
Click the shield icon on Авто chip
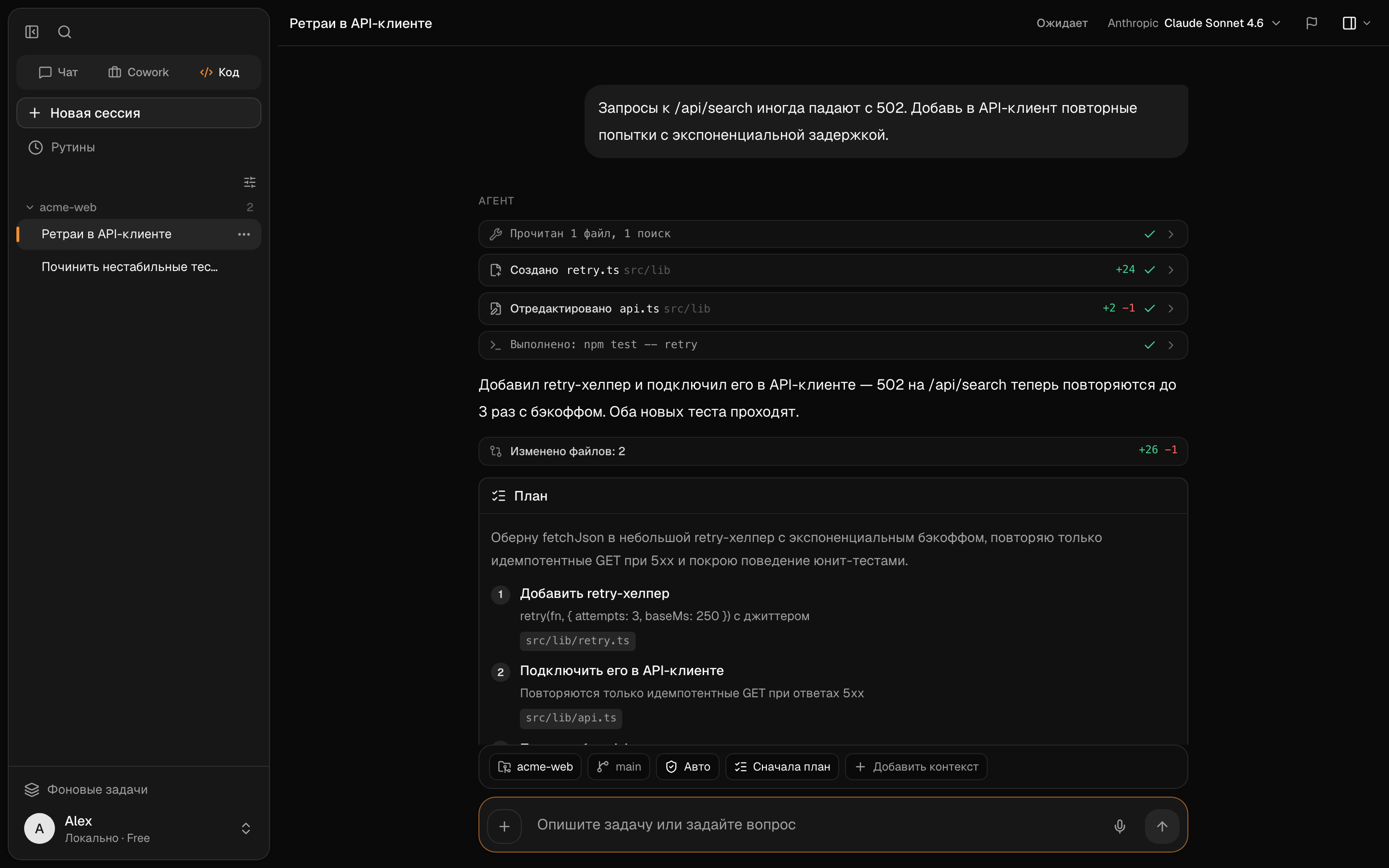click(x=671, y=766)
